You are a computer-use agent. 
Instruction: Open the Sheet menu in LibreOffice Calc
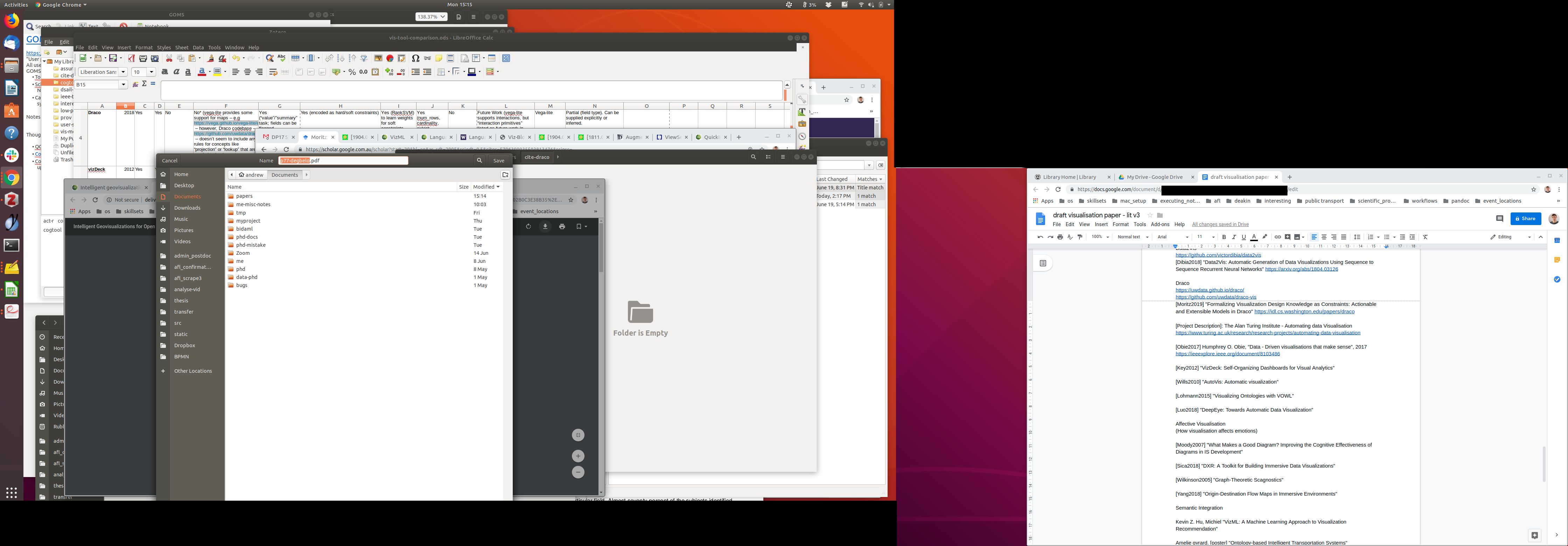click(181, 48)
